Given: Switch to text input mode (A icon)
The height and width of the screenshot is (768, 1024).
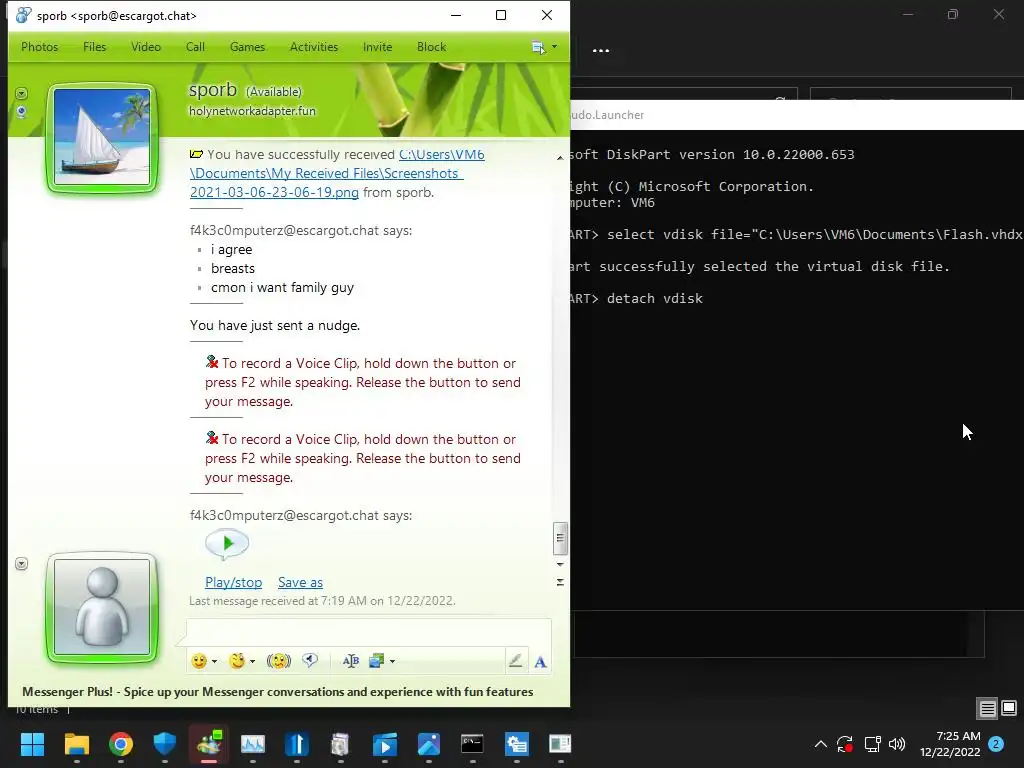Looking at the screenshot, I should [540, 662].
